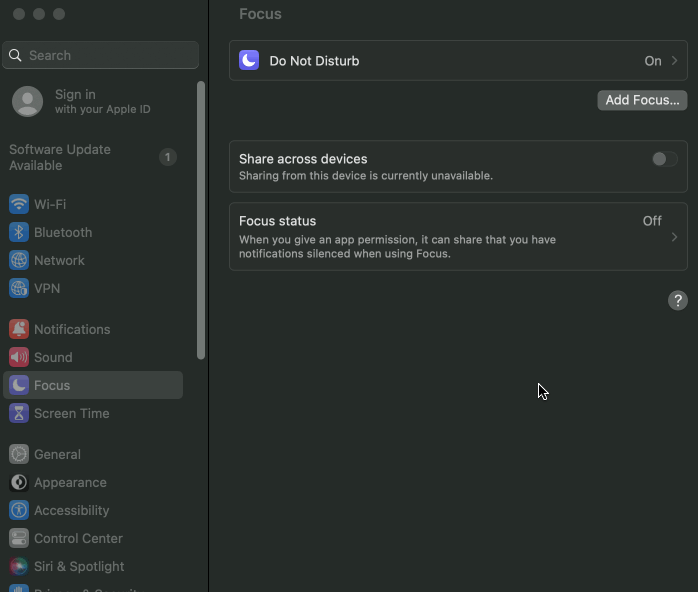Click the Search field
Viewport: 698px width, 592px height.
[x=101, y=55]
